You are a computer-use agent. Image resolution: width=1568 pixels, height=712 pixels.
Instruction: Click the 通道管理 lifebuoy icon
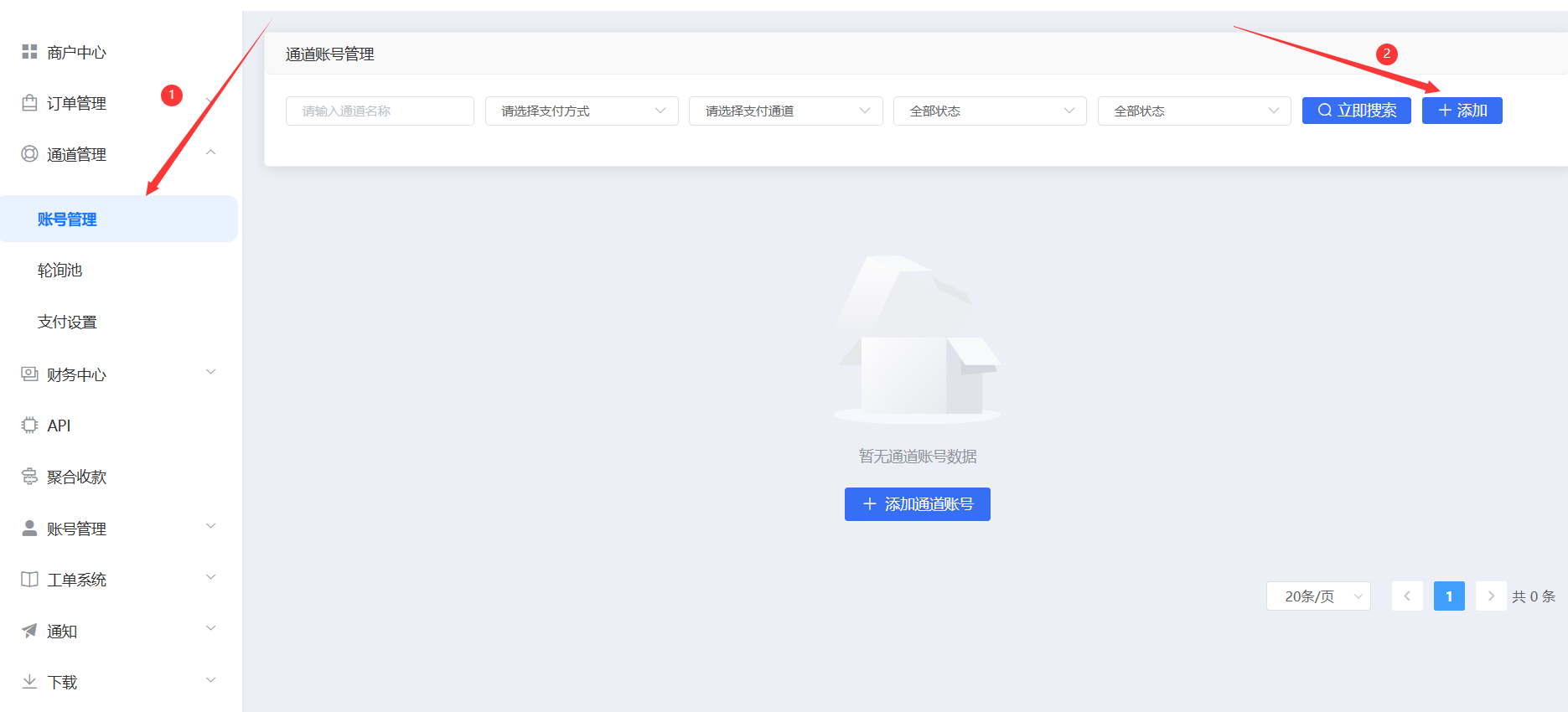(29, 154)
